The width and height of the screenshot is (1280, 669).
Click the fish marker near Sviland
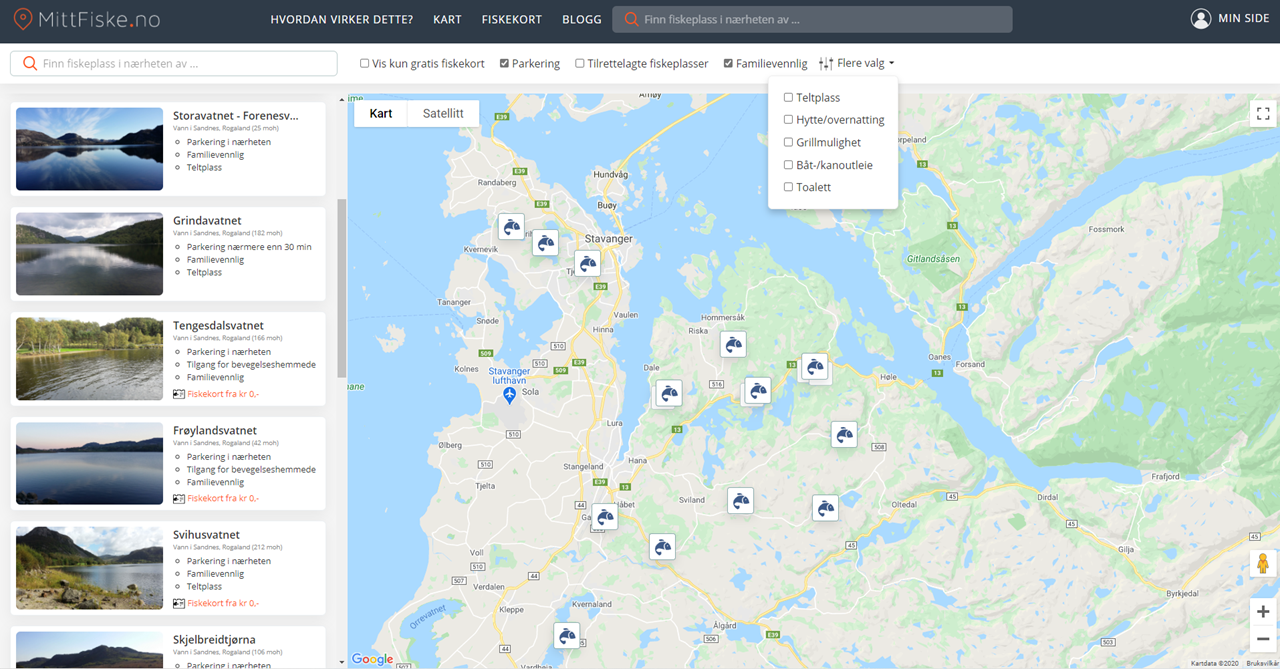(740, 501)
